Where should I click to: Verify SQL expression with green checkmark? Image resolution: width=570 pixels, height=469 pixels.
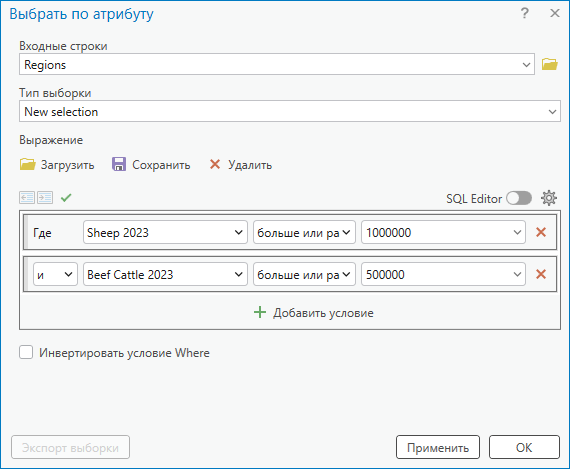pyautogui.click(x=66, y=198)
